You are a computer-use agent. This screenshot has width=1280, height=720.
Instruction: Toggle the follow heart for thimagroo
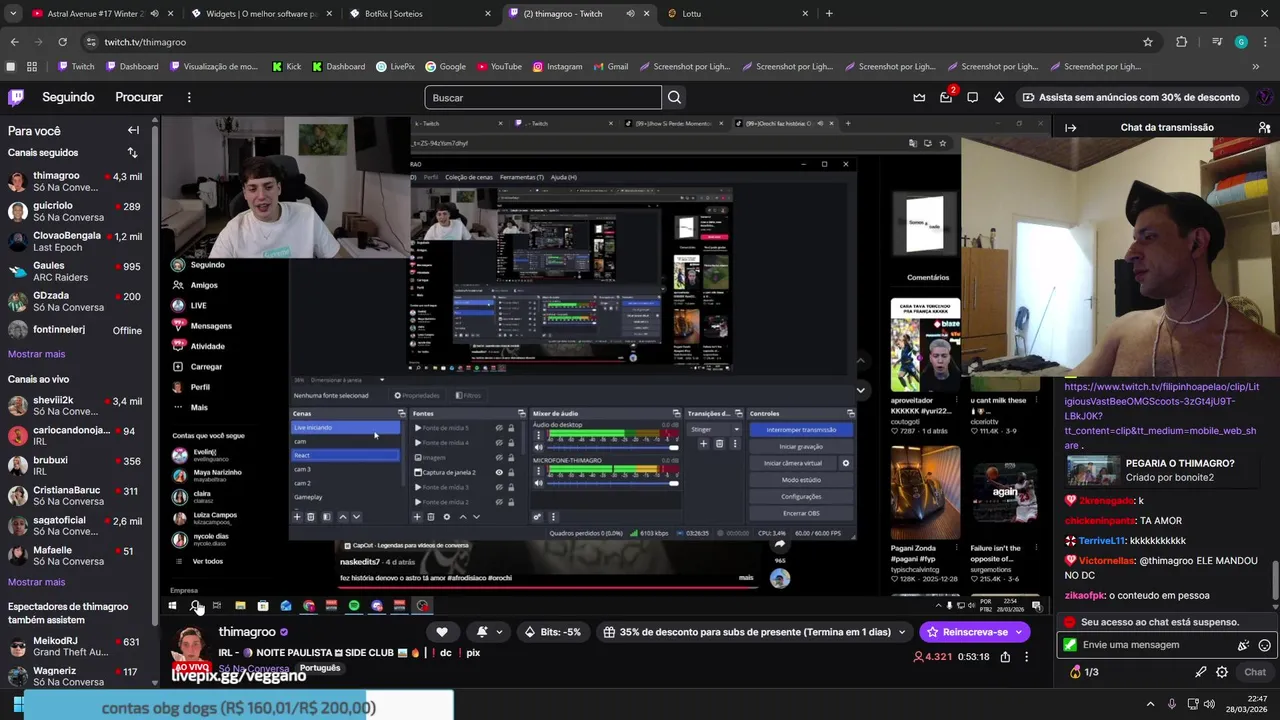[441, 632]
